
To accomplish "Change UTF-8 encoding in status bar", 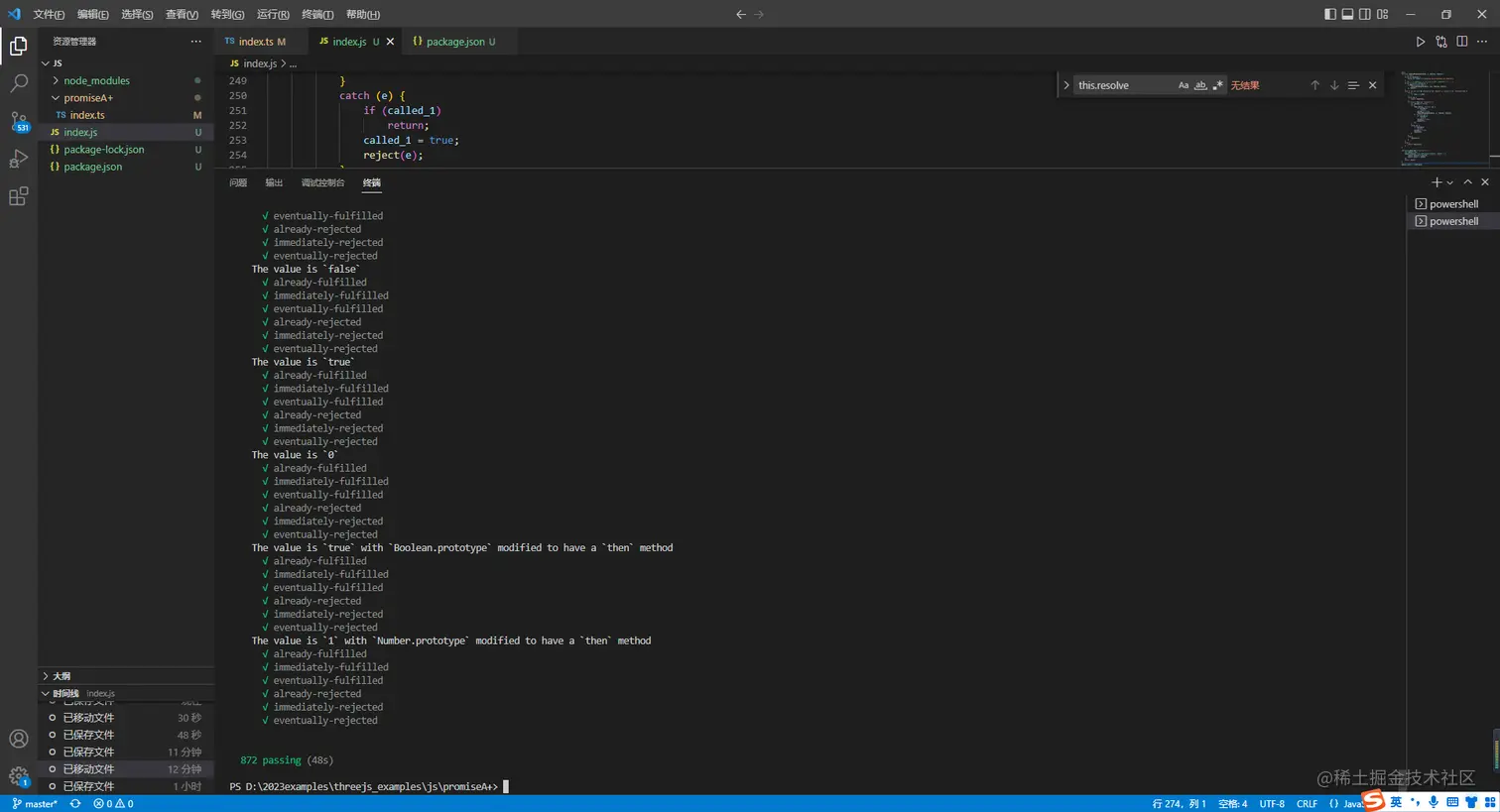I will (1272, 804).
